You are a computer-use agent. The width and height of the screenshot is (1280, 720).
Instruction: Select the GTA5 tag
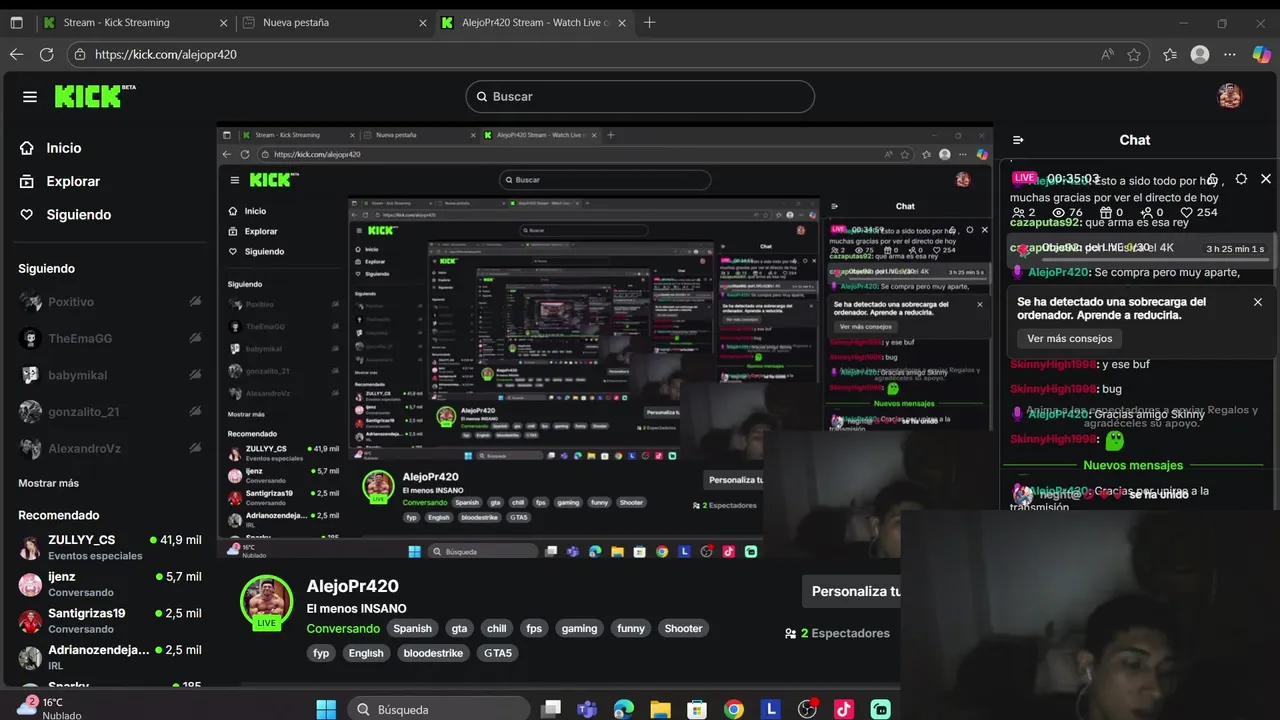pyautogui.click(x=498, y=653)
